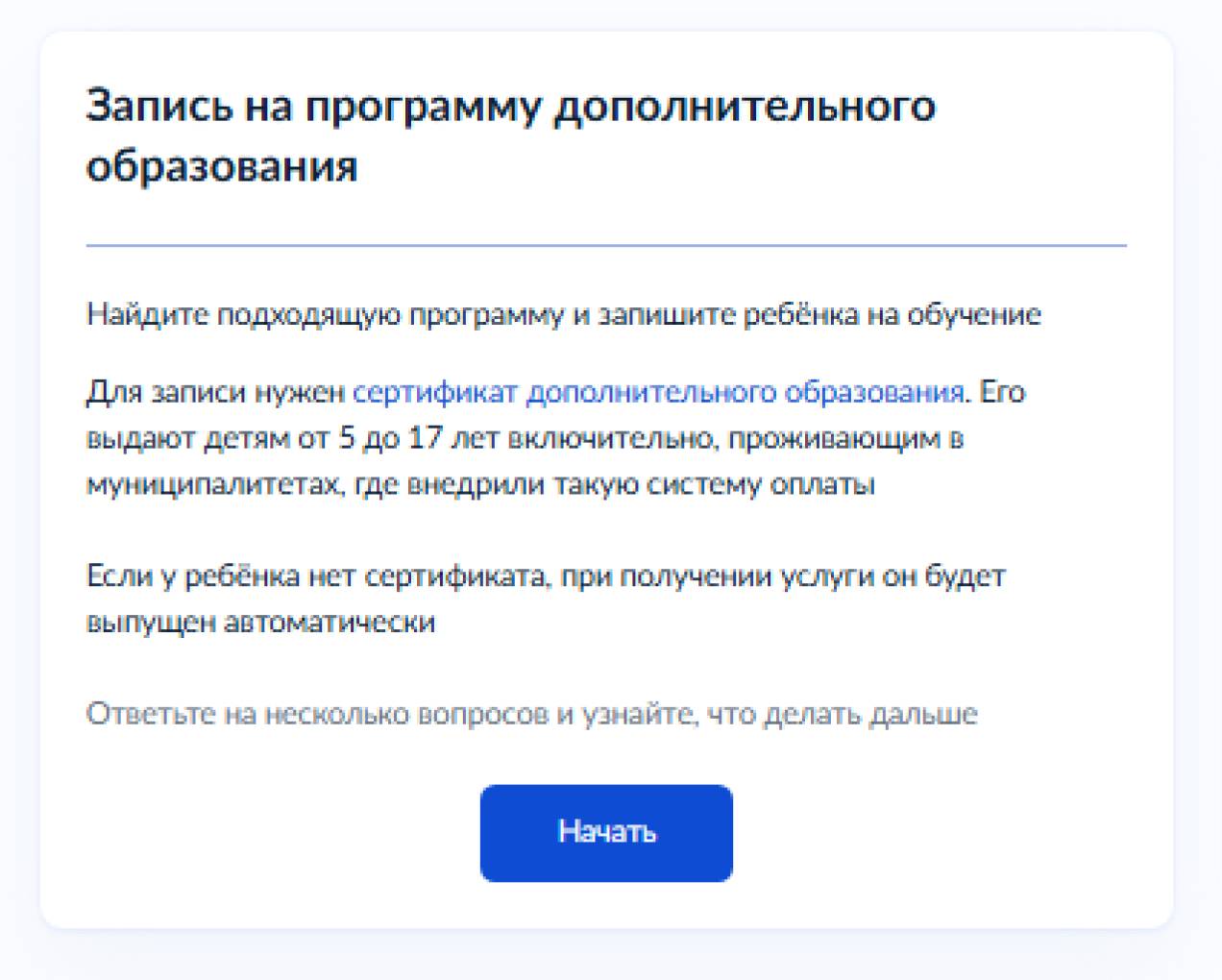
Task: Click the word сертификат inside the blue link
Action: point(435,392)
